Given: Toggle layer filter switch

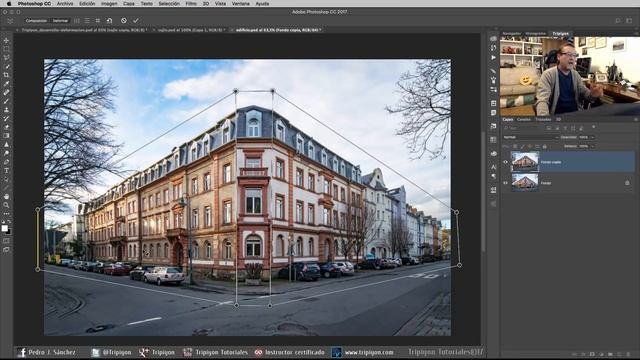Looking at the screenshot, I should 593,127.
